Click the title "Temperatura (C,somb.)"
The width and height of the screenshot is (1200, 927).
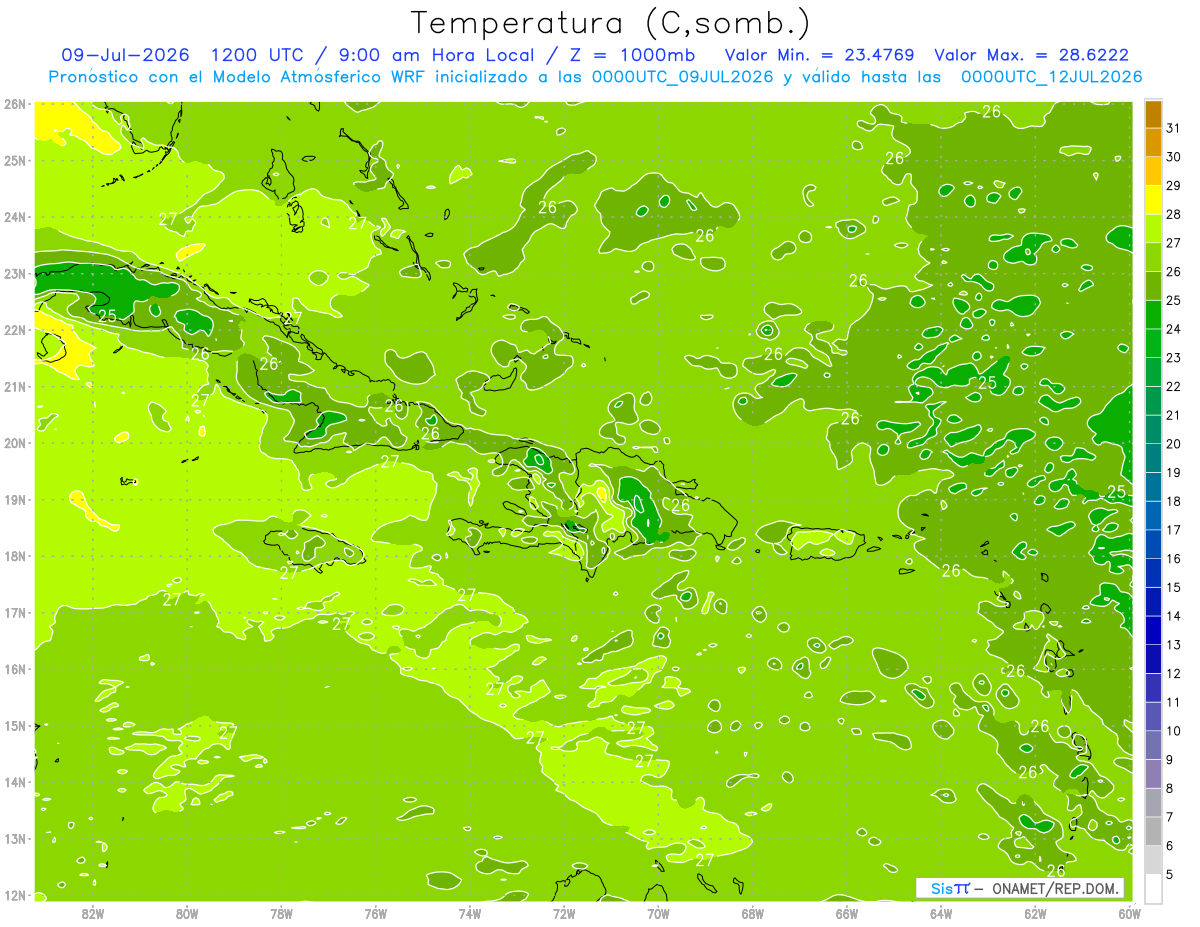pyautogui.click(x=611, y=23)
